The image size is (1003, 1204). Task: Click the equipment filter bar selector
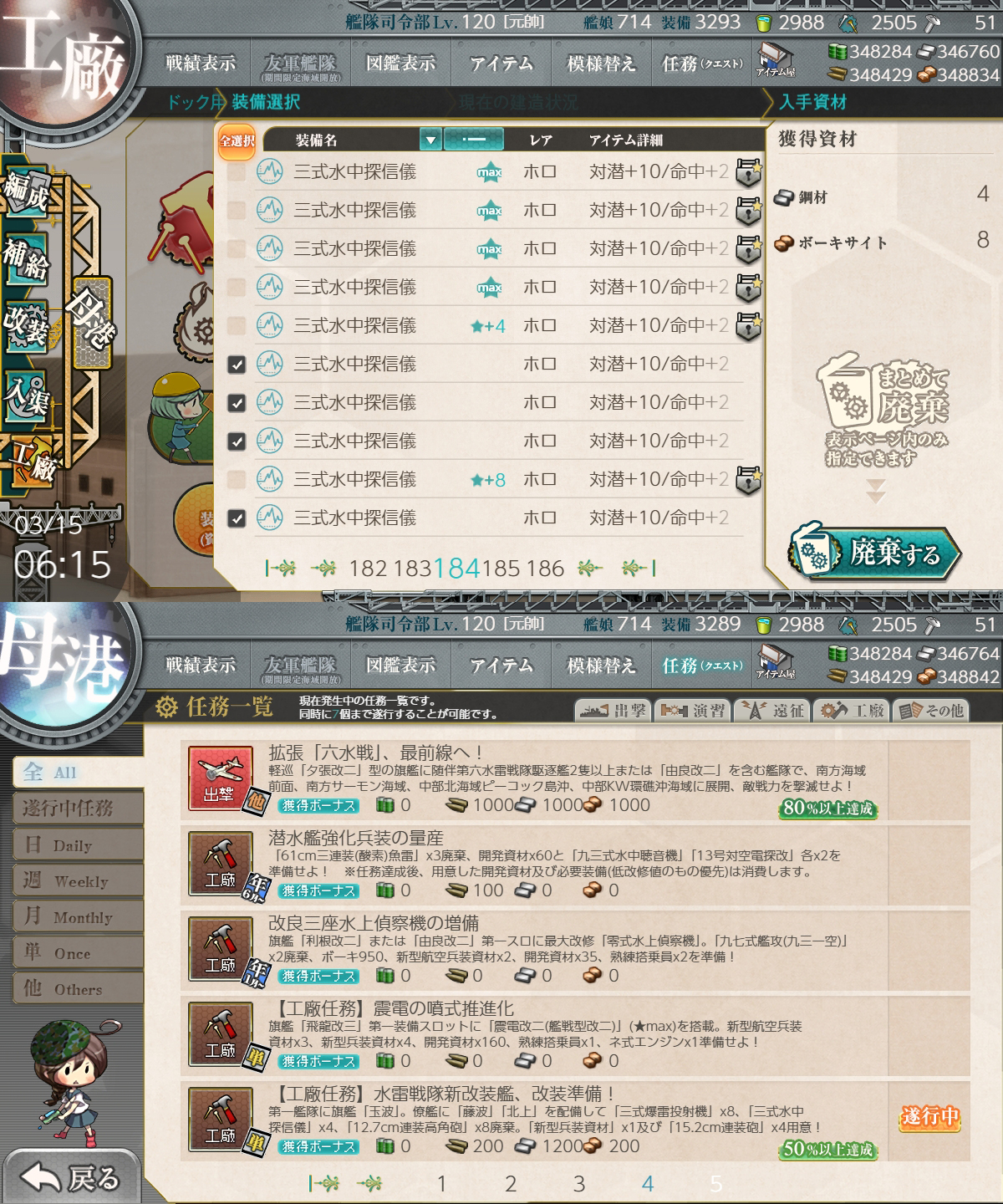click(x=474, y=140)
